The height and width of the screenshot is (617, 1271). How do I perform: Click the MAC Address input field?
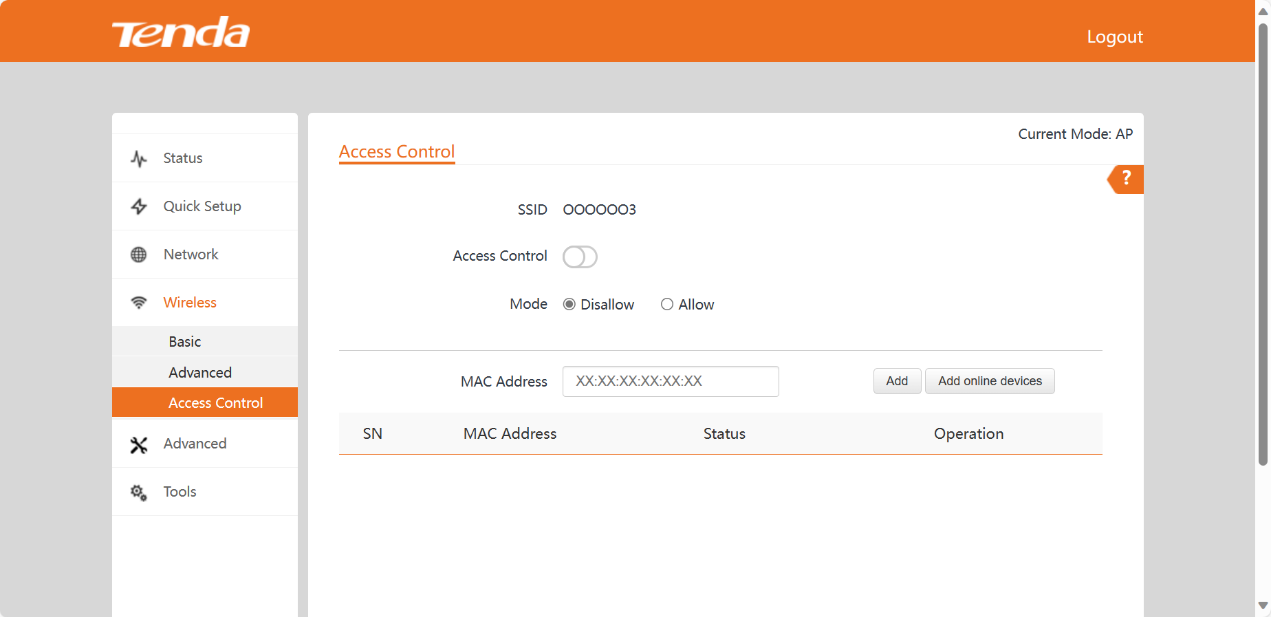click(x=670, y=381)
